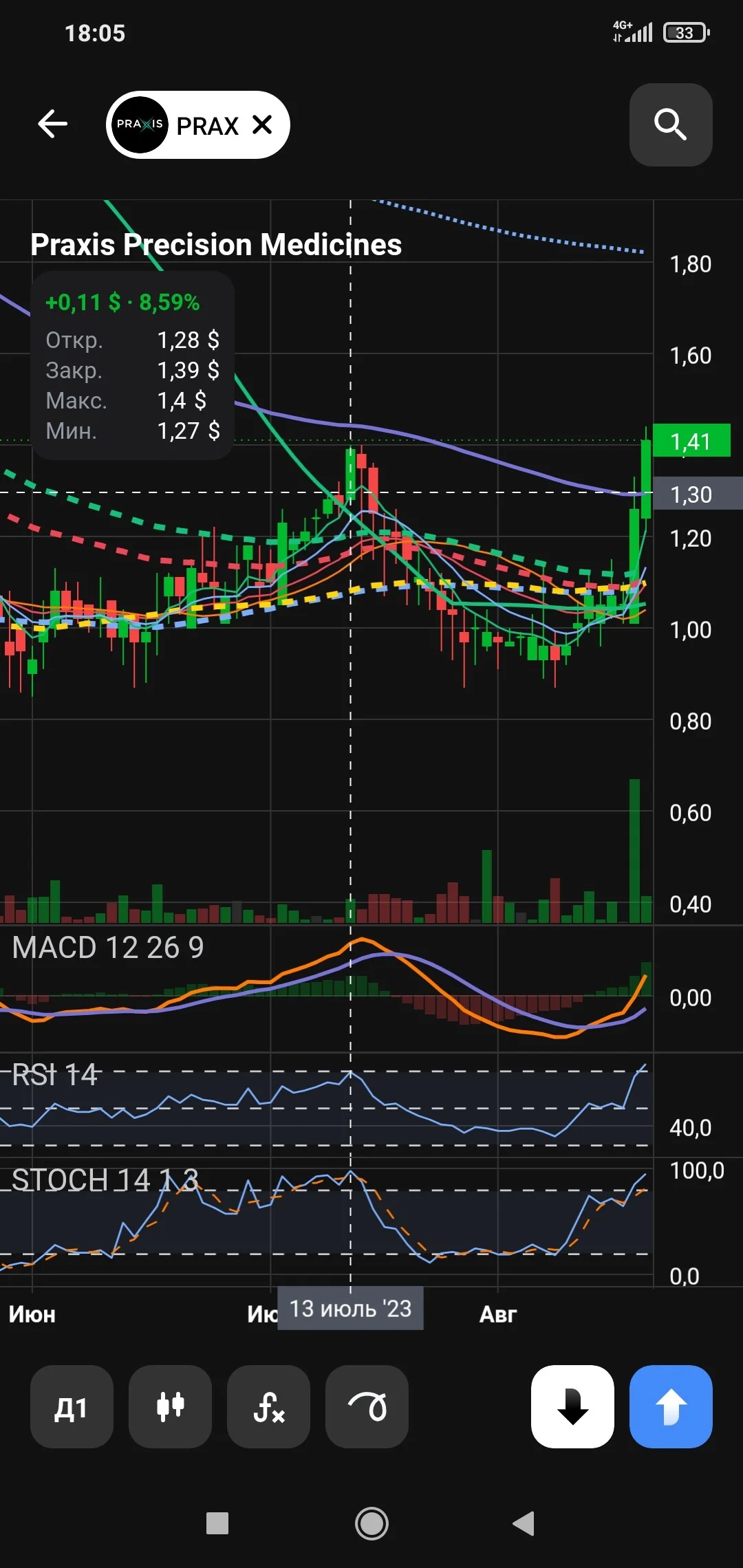Remove the PRAX ticker chip
Screen dimensions: 743x1568
(262, 124)
